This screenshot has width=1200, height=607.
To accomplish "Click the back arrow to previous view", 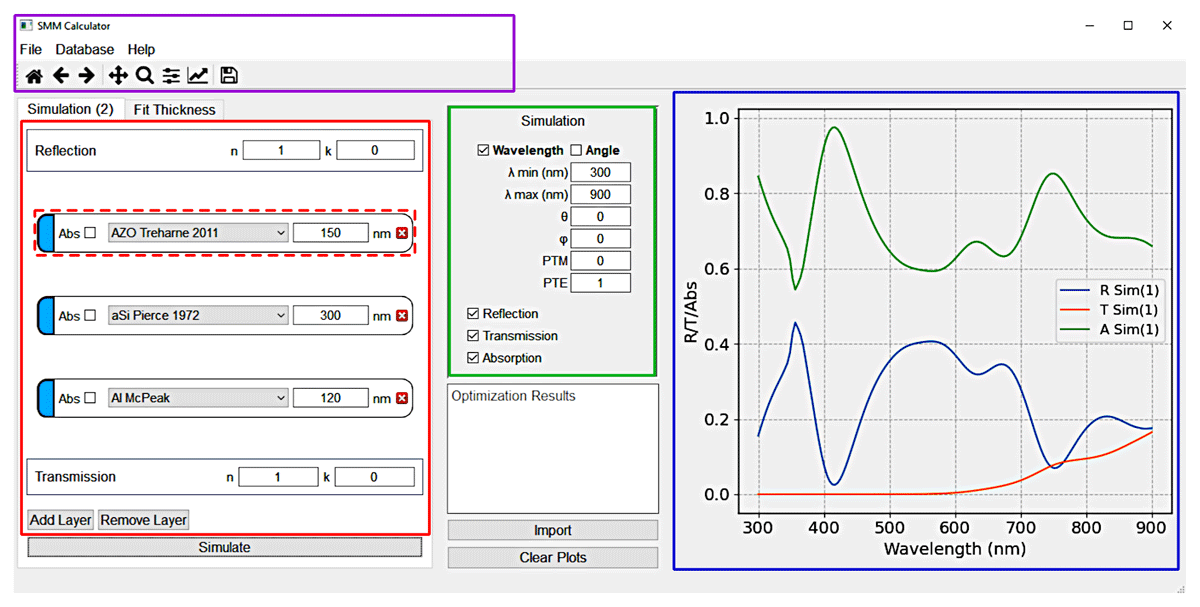I will pyautogui.click(x=61, y=75).
